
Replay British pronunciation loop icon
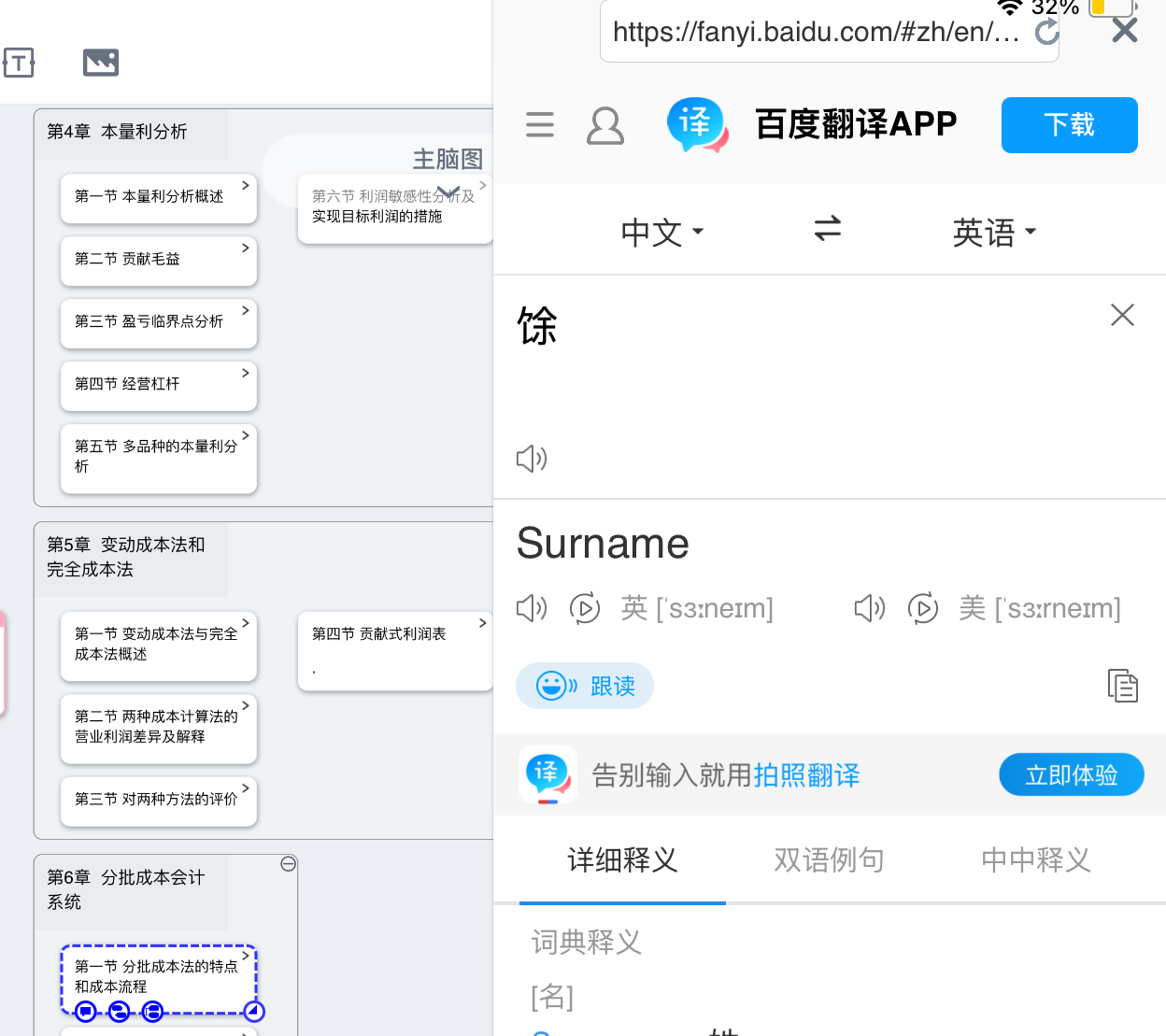click(585, 608)
